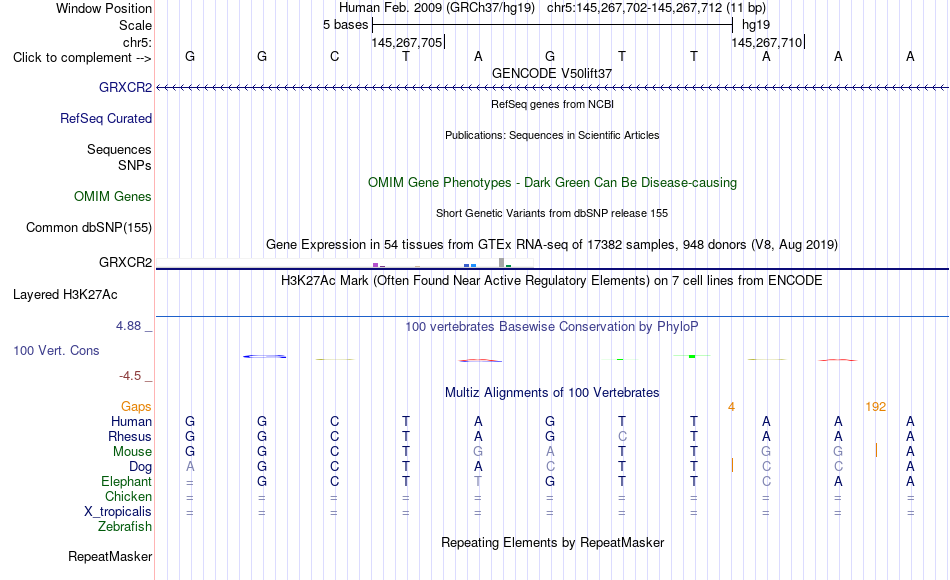Click the orange gap count 4

[x=731, y=407]
